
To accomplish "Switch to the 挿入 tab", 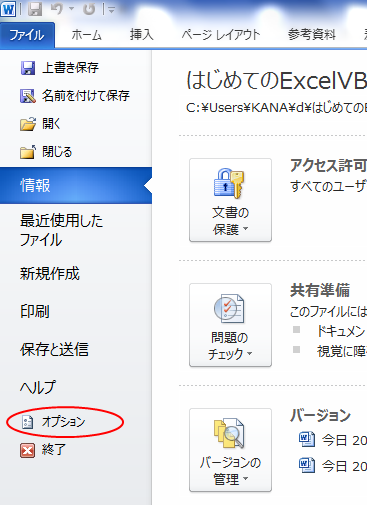I will tap(142, 35).
